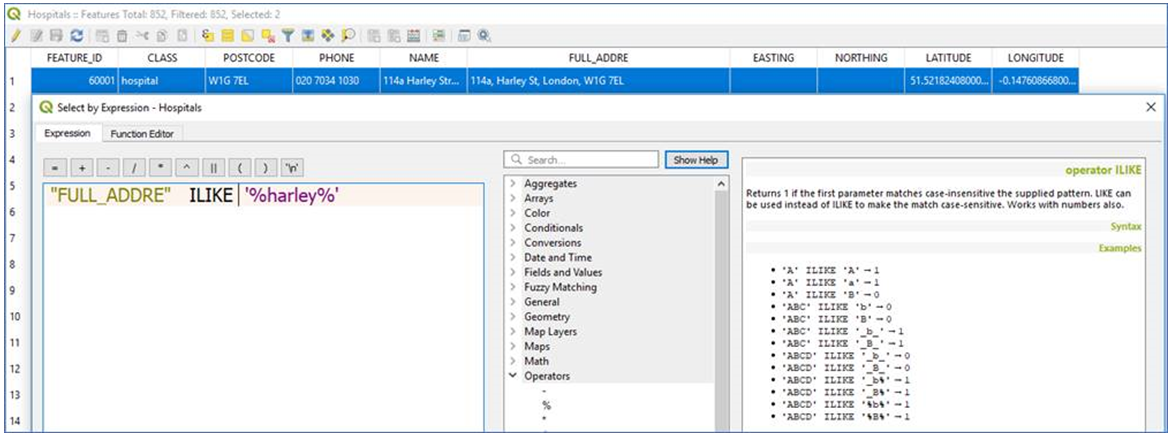Image resolution: width=1172 pixels, height=438 pixels.
Task: Expand the Fields and Values group
Action: pyautogui.click(x=512, y=273)
